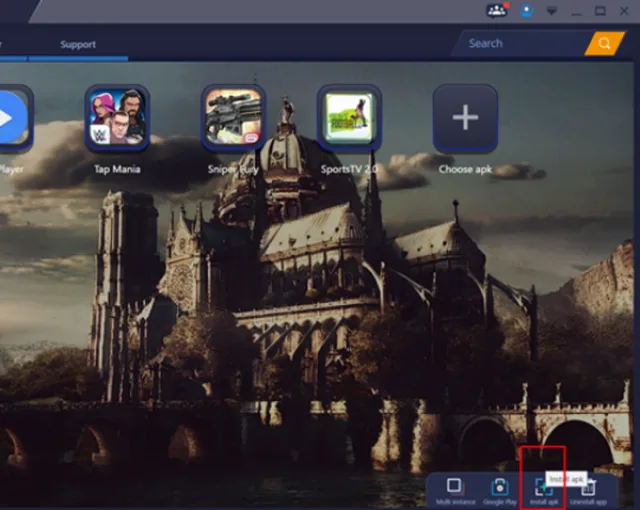This screenshot has height=510, width=640.
Task: Minimize the emulator window
Action: [576, 12]
